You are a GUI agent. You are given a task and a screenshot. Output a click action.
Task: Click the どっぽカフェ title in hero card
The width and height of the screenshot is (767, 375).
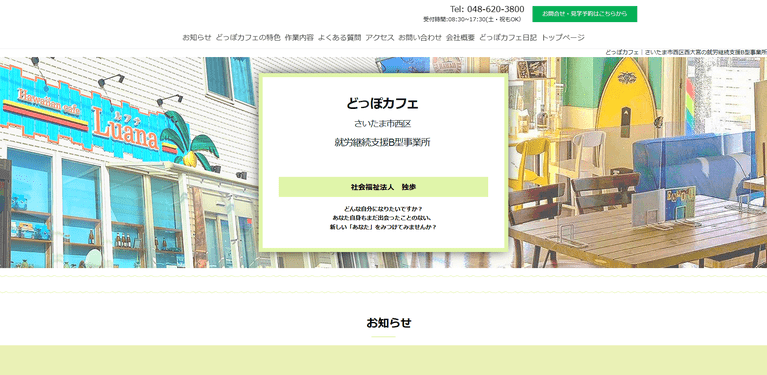pyautogui.click(x=383, y=104)
